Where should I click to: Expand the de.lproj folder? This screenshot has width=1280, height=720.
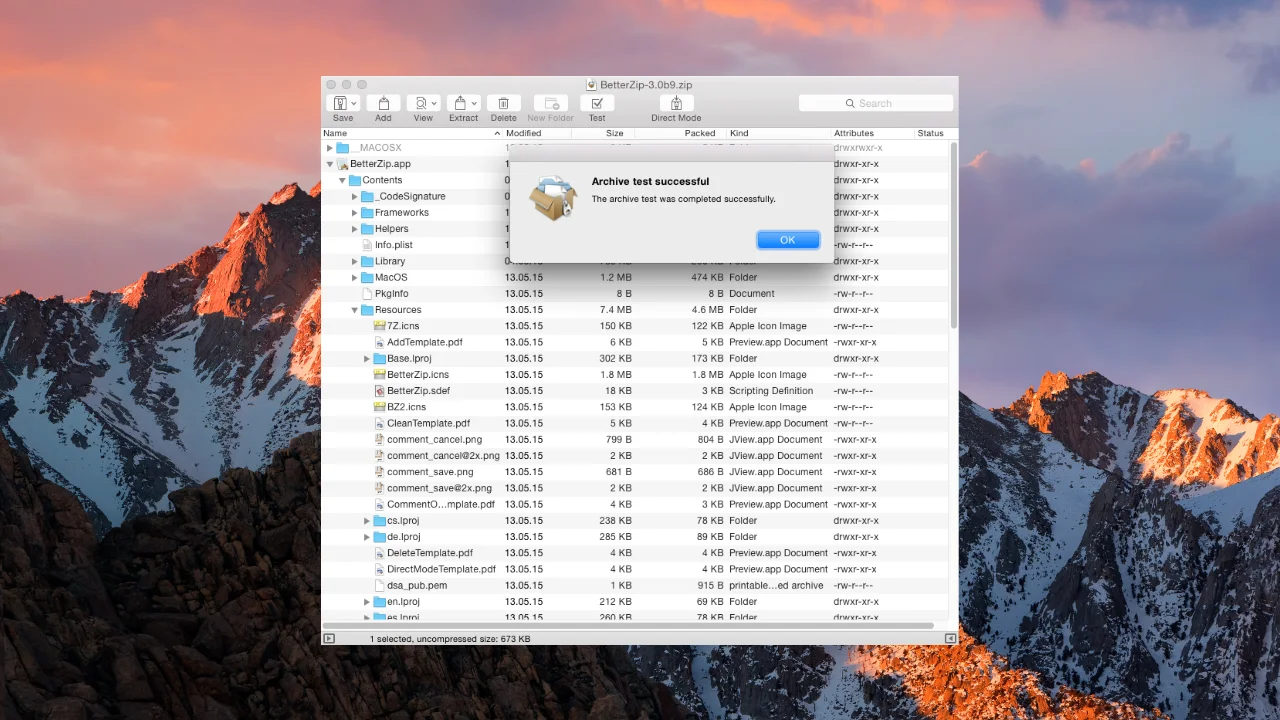[x=366, y=537]
